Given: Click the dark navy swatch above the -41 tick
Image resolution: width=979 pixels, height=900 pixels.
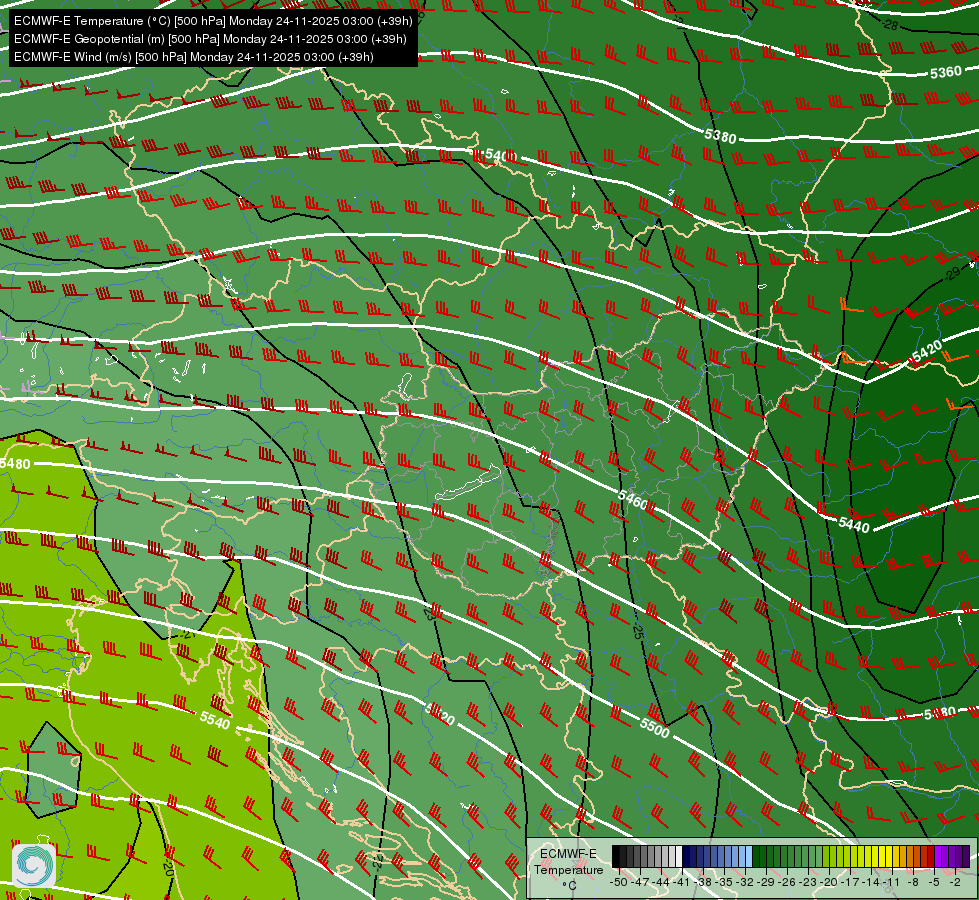Looking at the screenshot, I should click(686, 856).
